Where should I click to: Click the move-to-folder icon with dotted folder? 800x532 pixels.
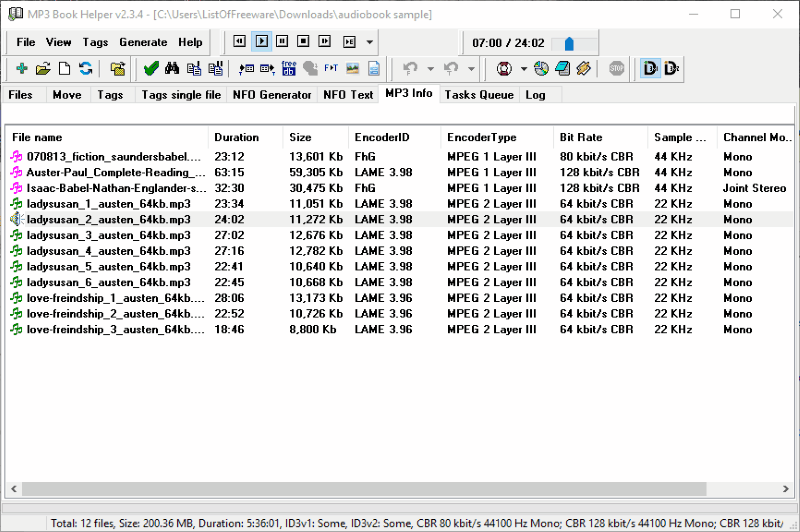coord(118,68)
